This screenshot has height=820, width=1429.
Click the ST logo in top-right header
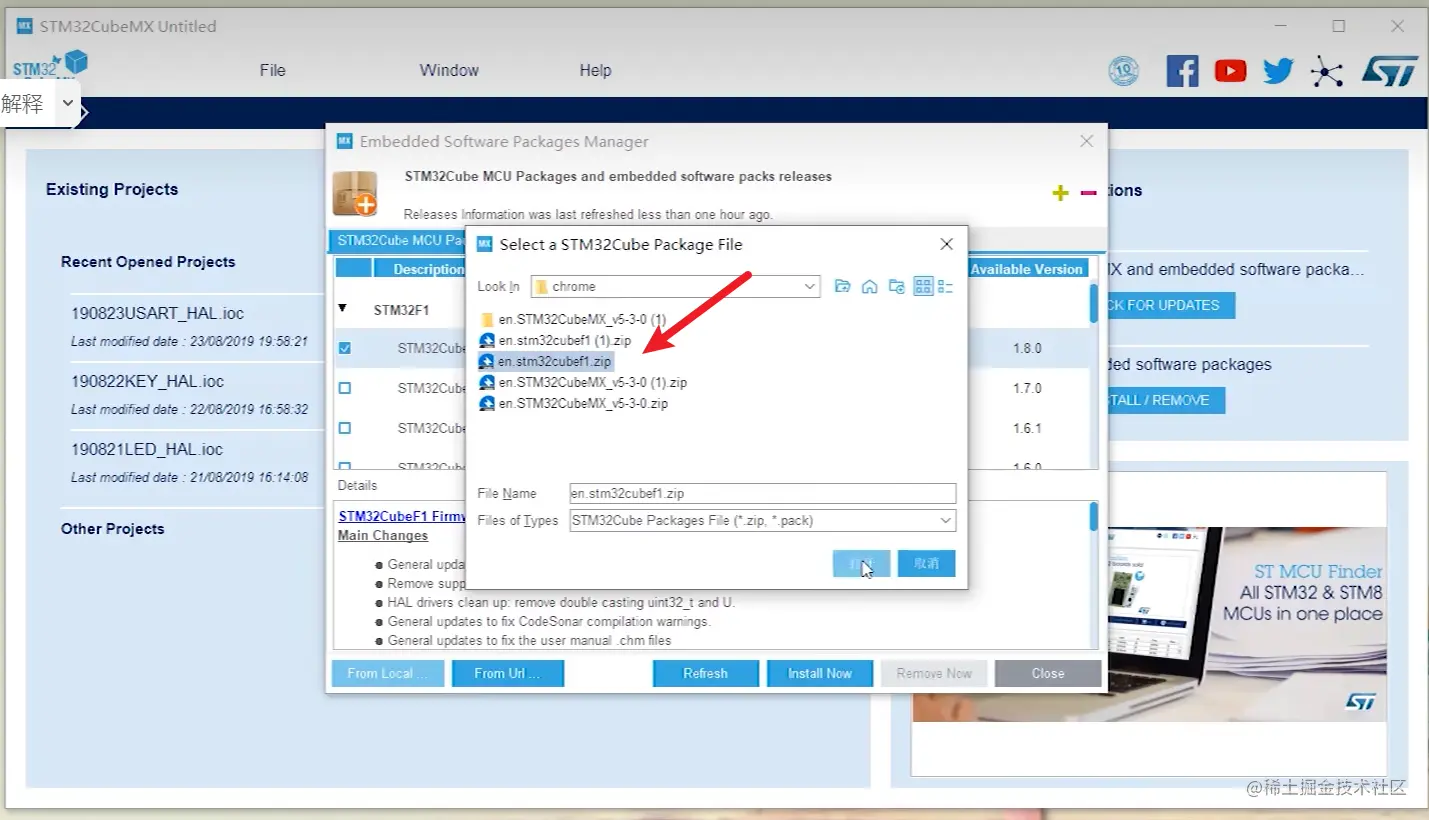1389,70
